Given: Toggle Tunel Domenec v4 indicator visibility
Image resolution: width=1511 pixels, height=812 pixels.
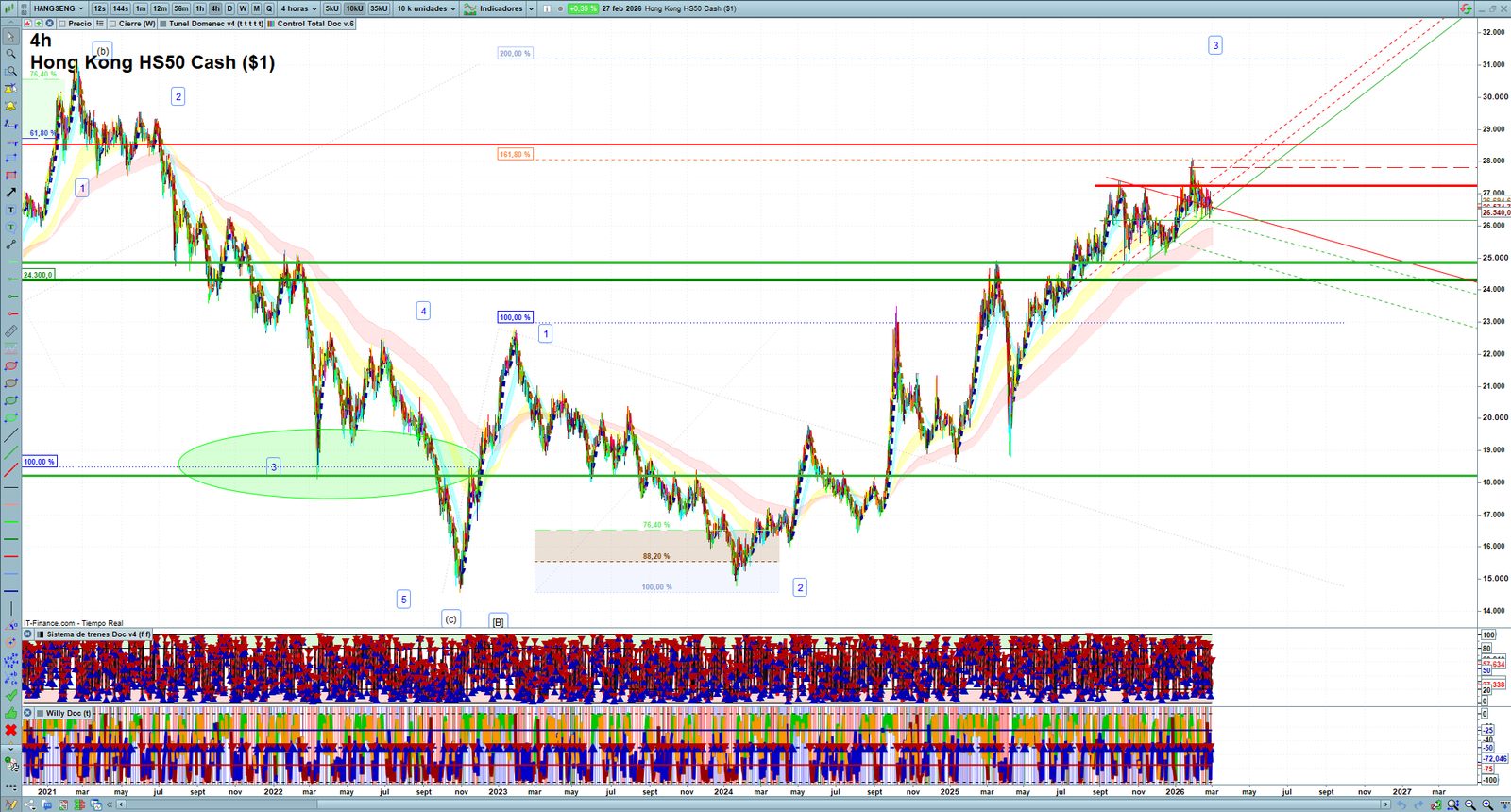Looking at the screenshot, I should (163, 24).
